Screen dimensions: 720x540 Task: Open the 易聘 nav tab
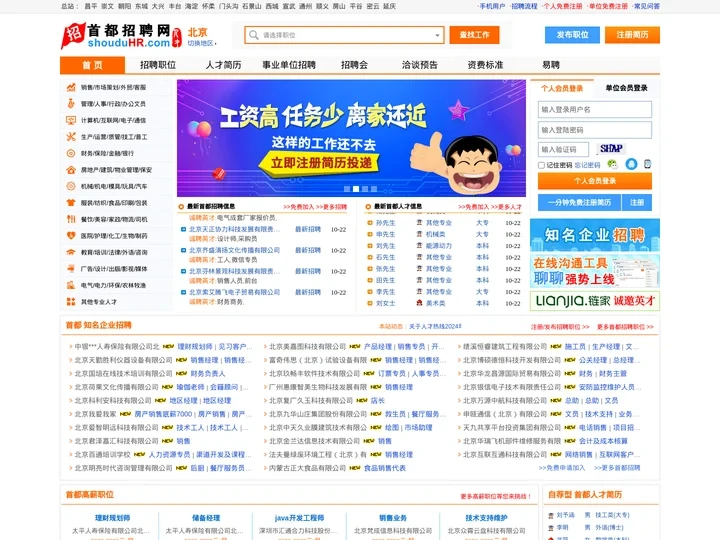click(x=551, y=65)
